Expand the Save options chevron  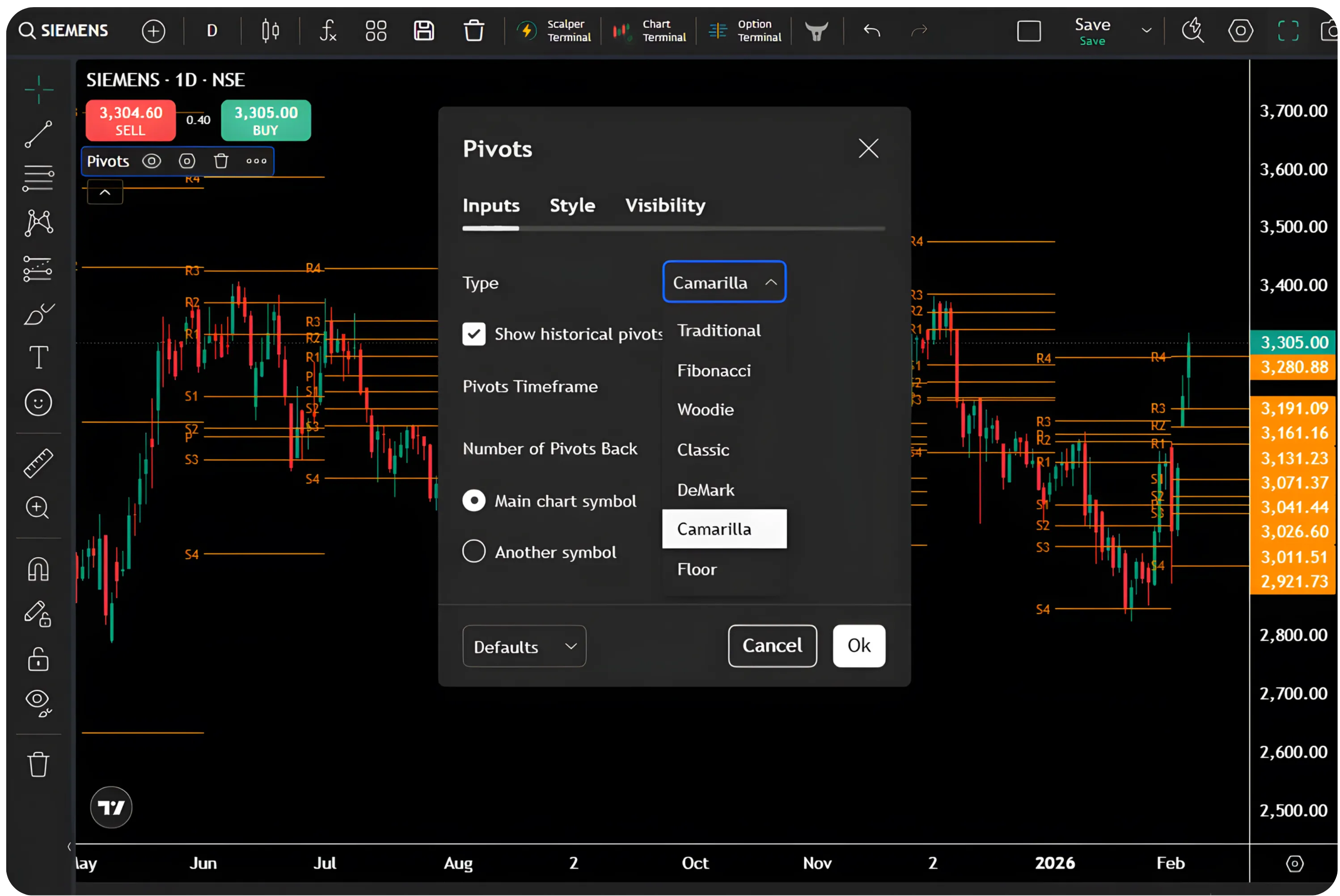(x=1146, y=30)
